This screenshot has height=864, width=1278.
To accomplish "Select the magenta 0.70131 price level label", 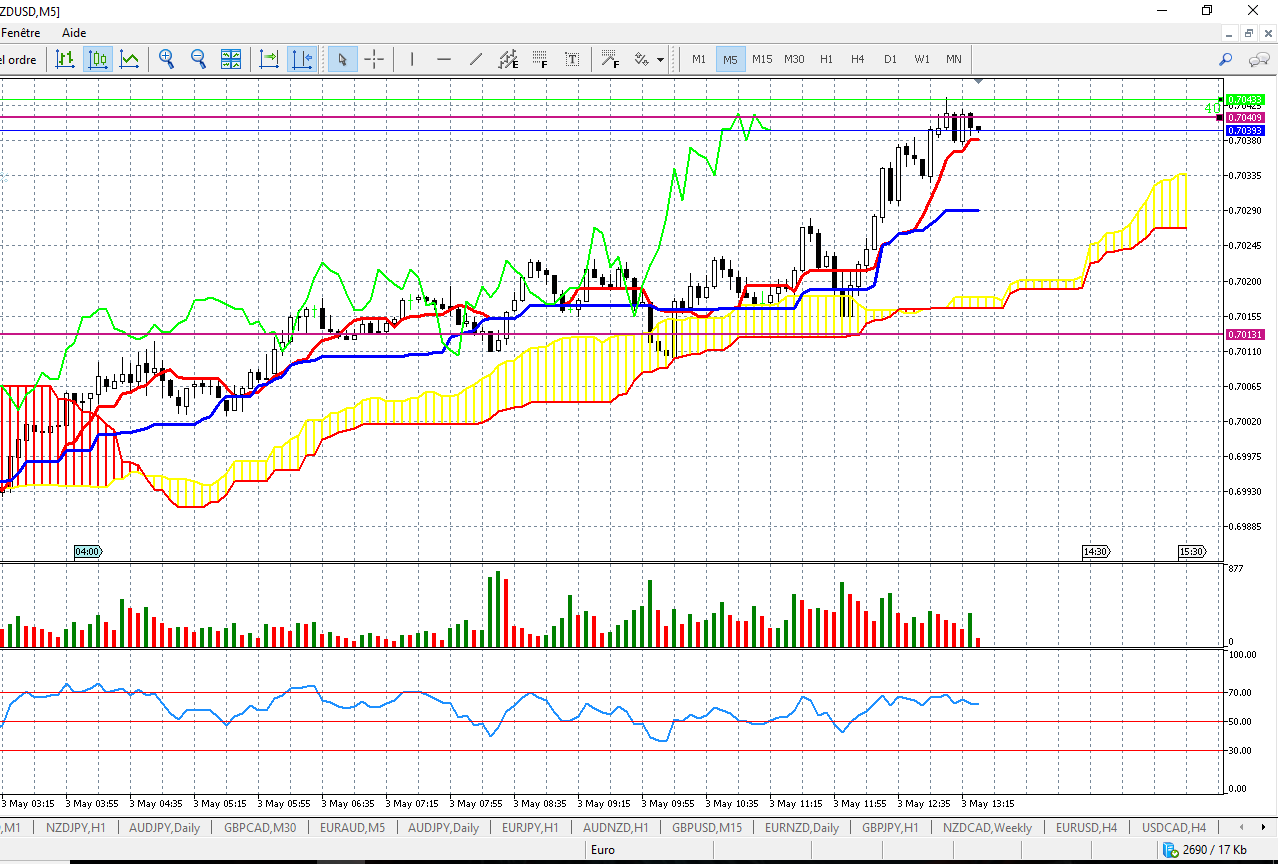I will 1246,334.
